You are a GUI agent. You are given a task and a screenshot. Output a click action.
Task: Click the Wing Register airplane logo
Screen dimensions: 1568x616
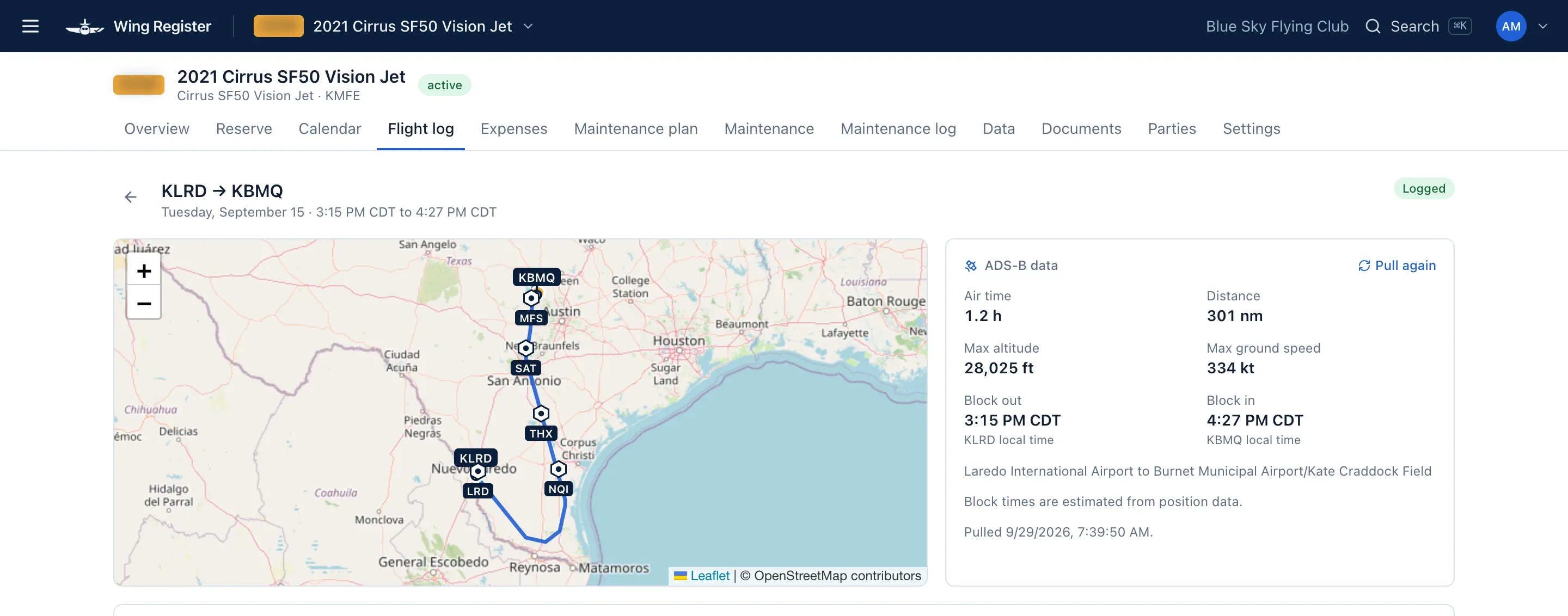pyautogui.click(x=84, y=27)
